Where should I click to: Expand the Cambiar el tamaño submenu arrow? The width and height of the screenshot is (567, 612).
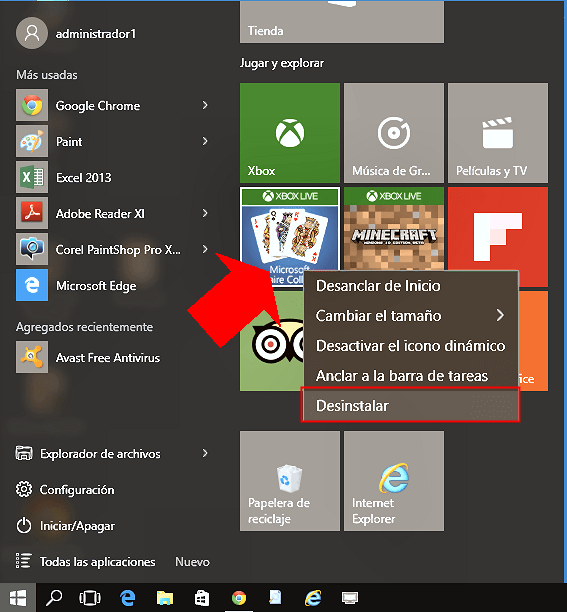coord(500,315)
